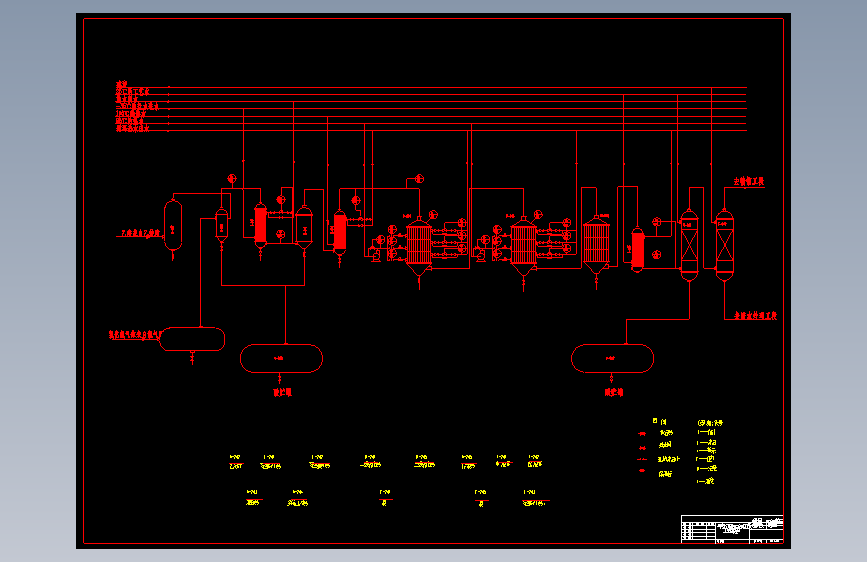Select the first tube-bundle evaporator with conical bottom
Image resolution: width=867 pixels, height=562 pixels.
(x=419, y=247)
